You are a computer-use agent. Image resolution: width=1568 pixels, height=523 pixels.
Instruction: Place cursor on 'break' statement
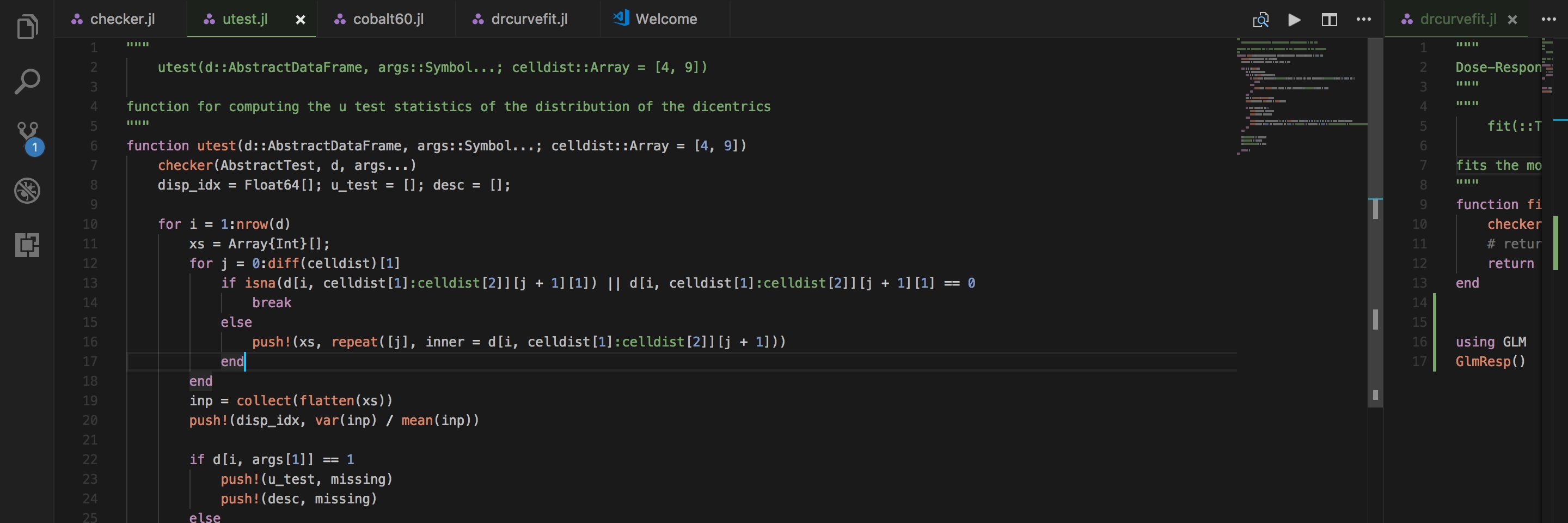point(272,302)
